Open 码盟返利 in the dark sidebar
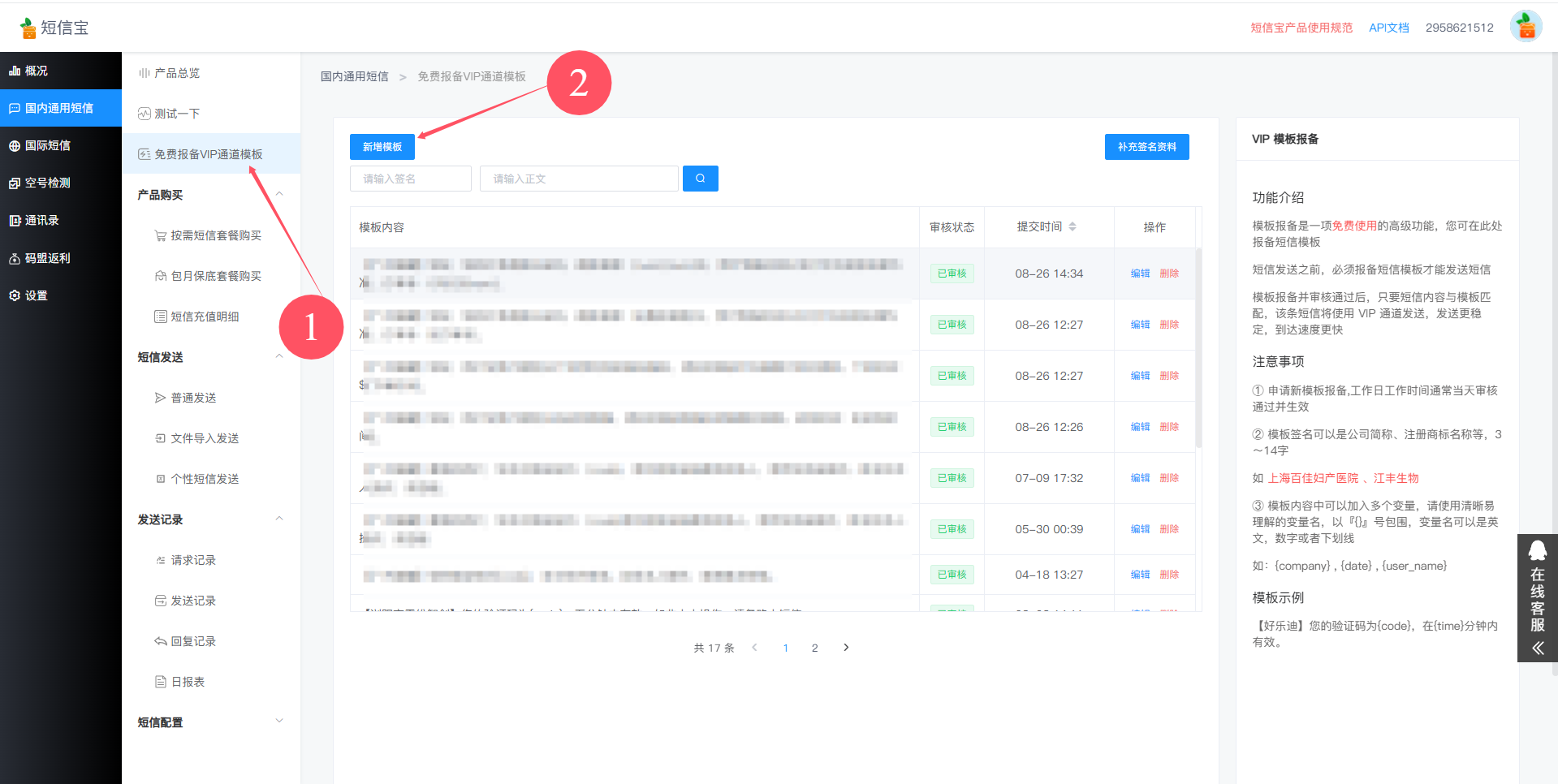Screen dimensions: 1558x784 click(61, 258)
